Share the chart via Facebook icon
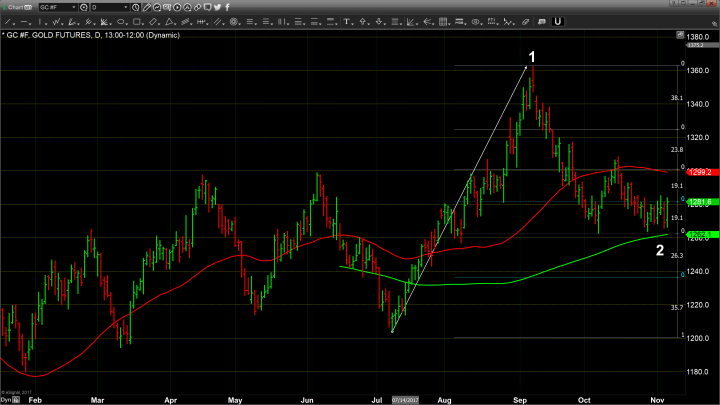Viewport: 720px width, 405px height. tap(227, 7)
